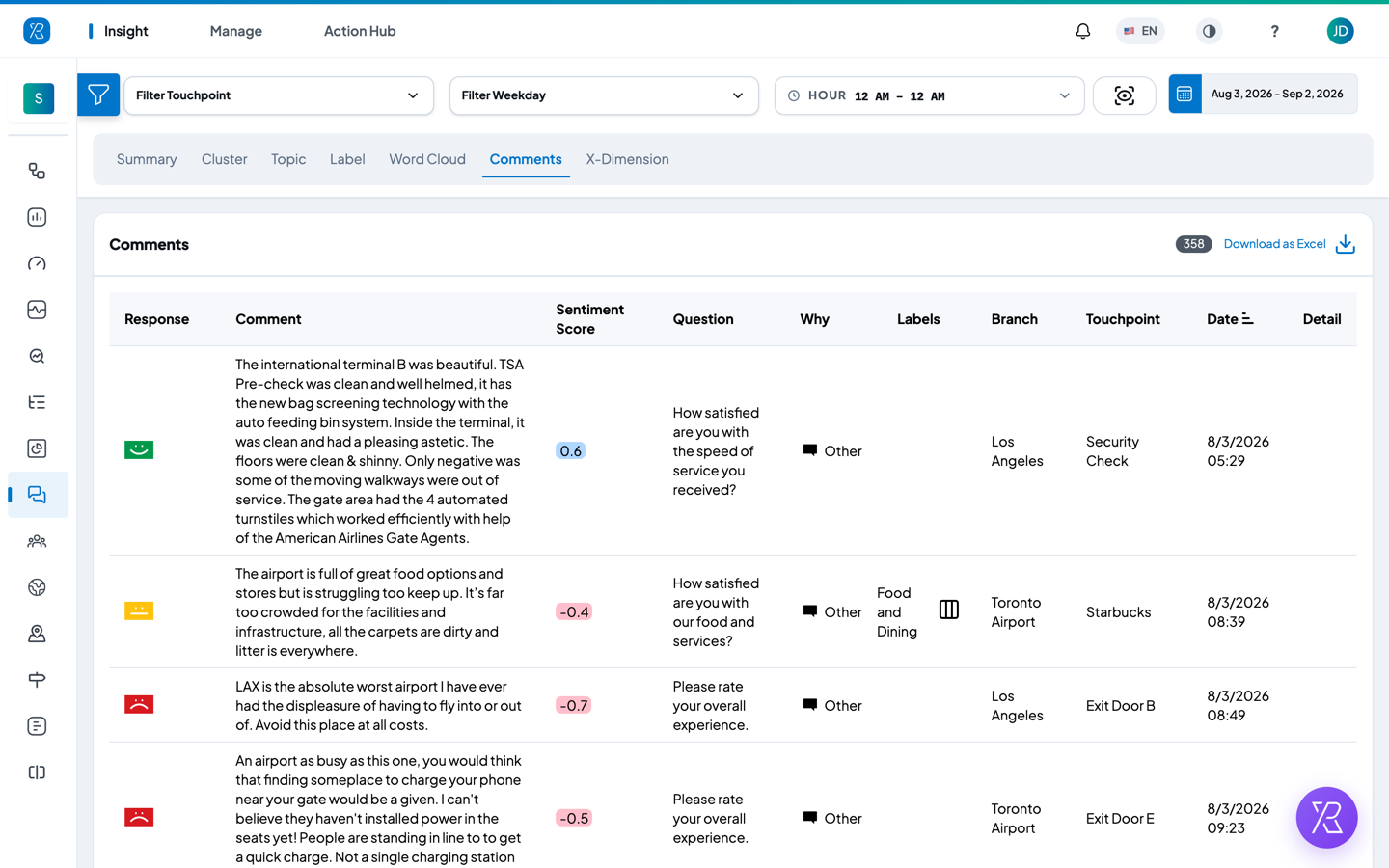Open the comments chat icon in sidebar
This screenshot has width=1389, height=868.
(x=37, y=495)
